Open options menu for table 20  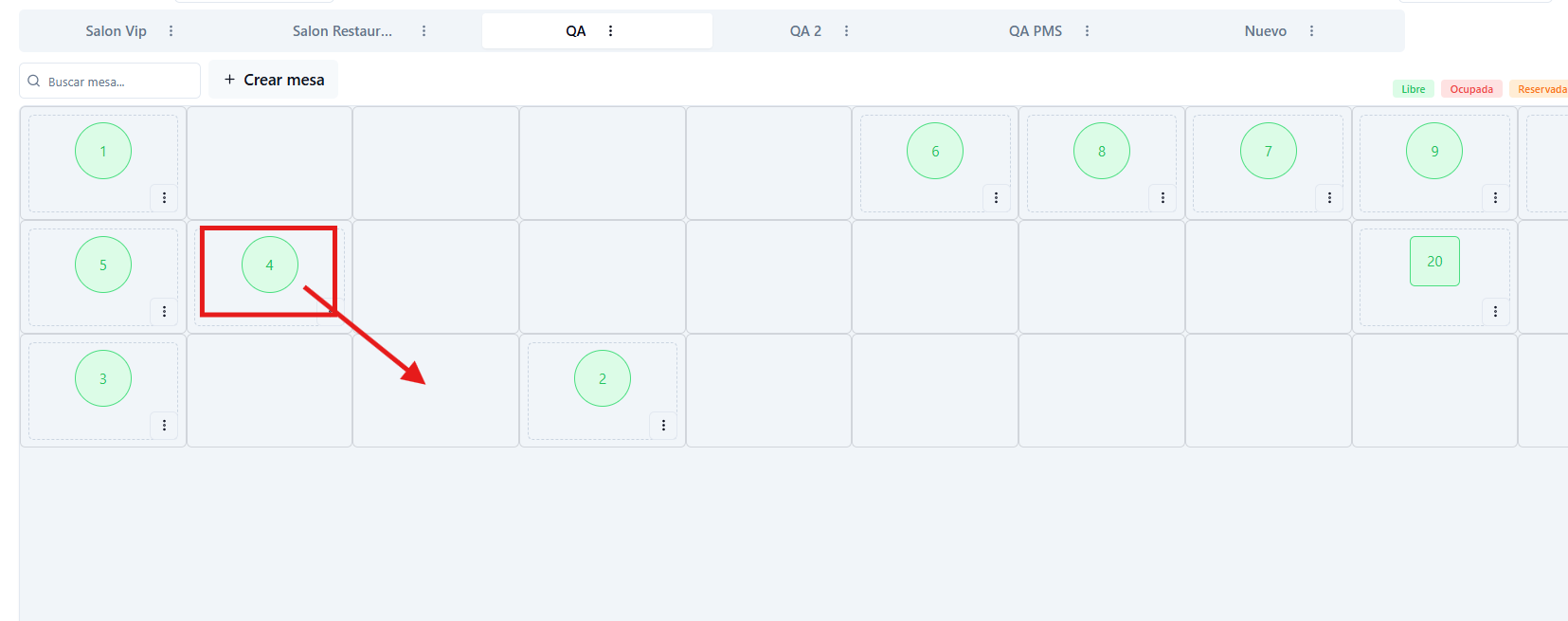coord(1495,311)
